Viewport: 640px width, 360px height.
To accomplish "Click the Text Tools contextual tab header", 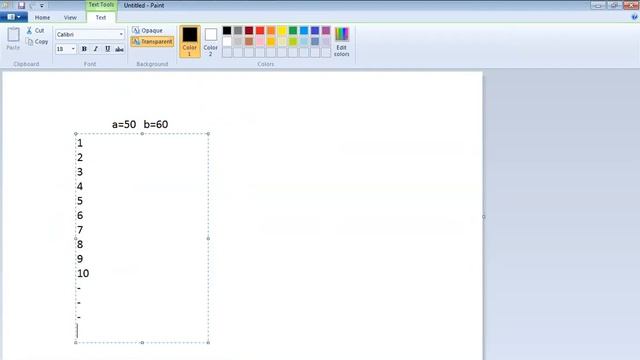I will [101, 5].
